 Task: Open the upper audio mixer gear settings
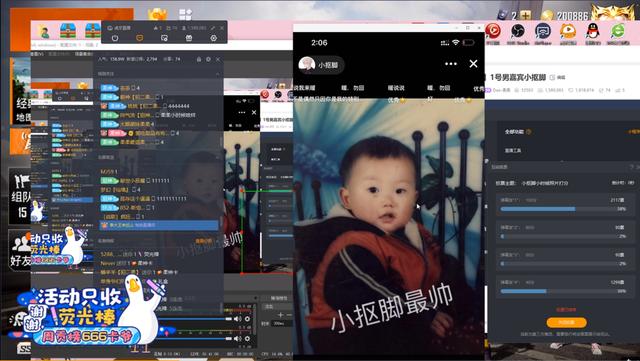[247, 319]
